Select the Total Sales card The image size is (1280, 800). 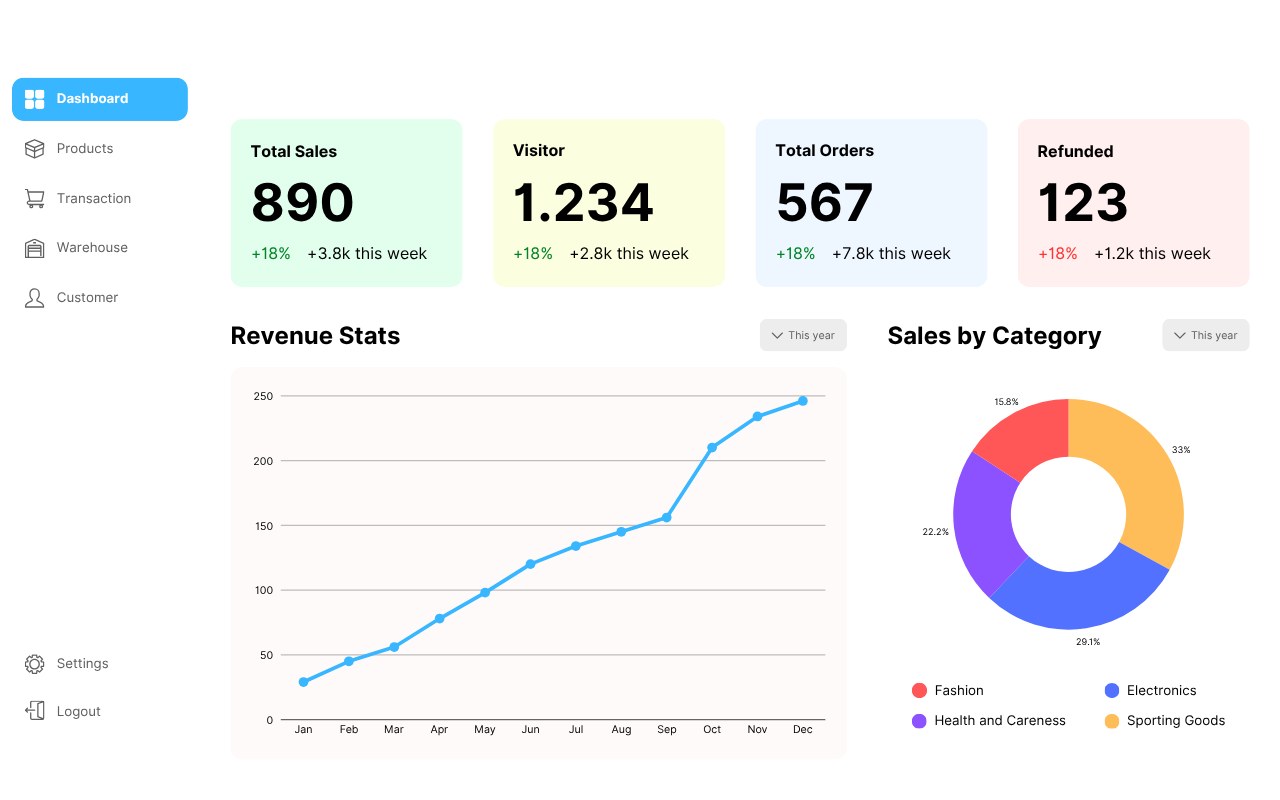pos(346,203)
